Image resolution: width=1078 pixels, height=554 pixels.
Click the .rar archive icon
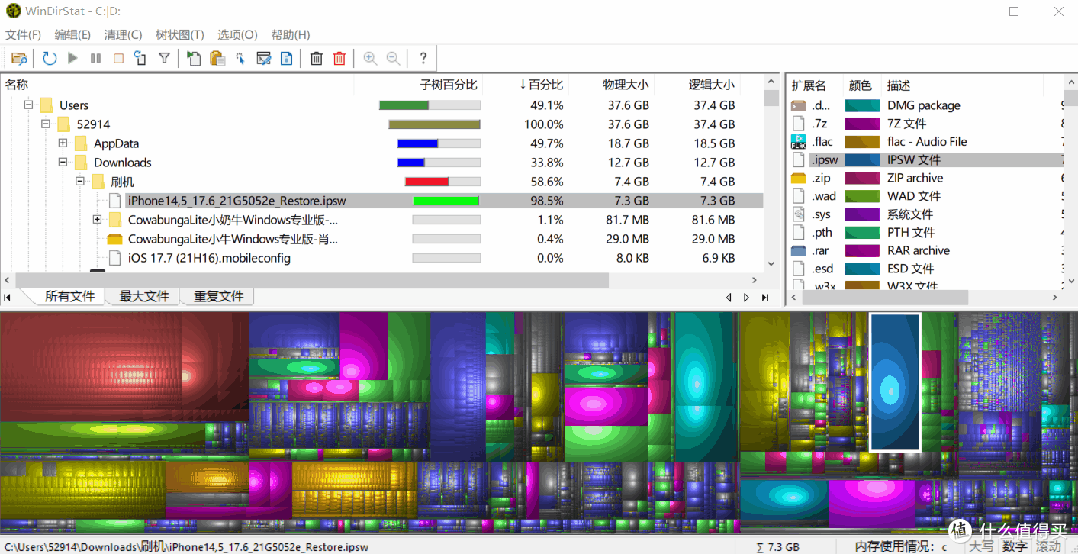[x=798, y=250]
